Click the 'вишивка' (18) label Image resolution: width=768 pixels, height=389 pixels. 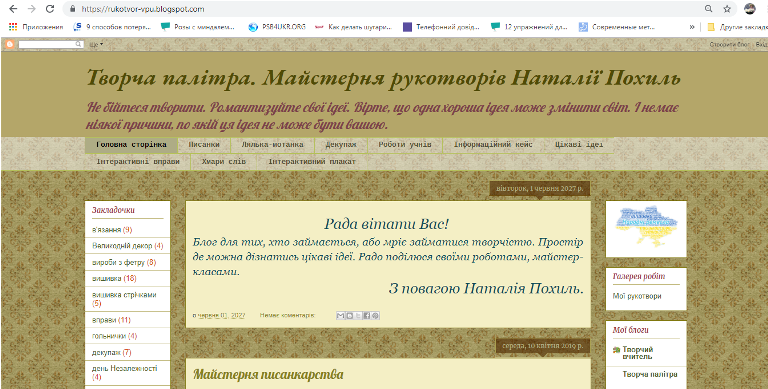pos(106,279)
